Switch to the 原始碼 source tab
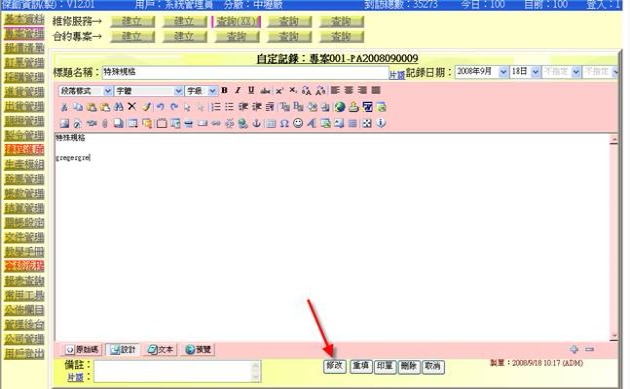 pos(82,350)
